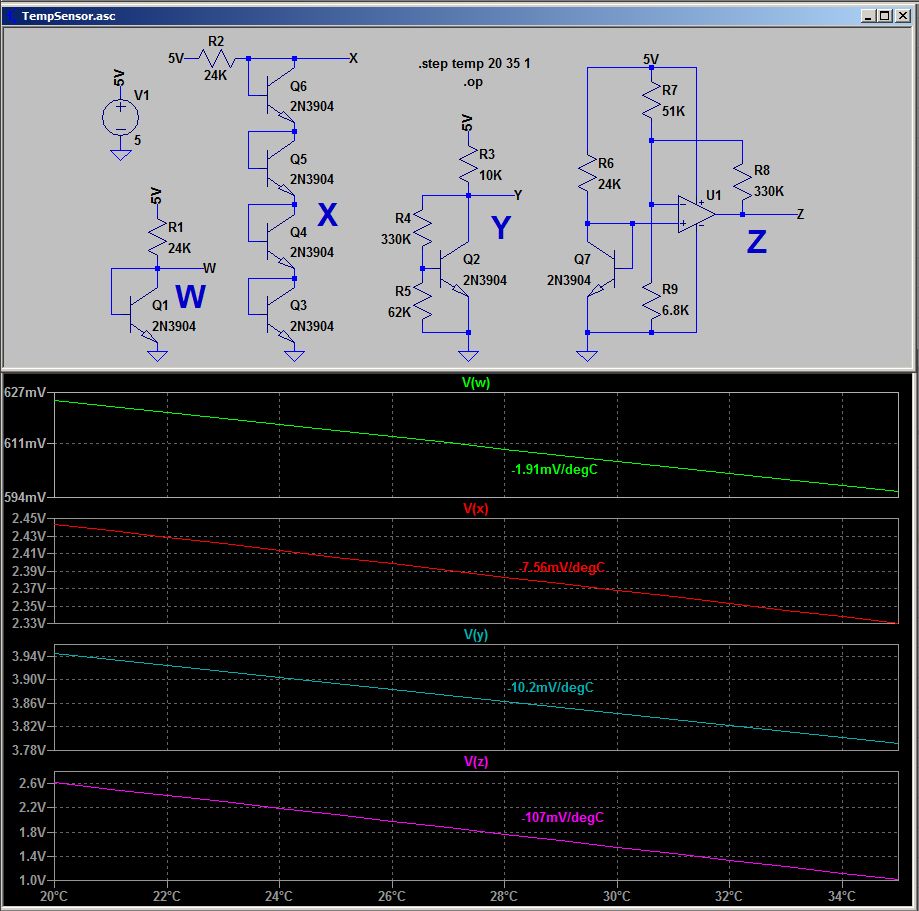Screen dimensions: 919x911
Task: Click ground symbol under Q7 circuit
Action: (x=587, y=356)
